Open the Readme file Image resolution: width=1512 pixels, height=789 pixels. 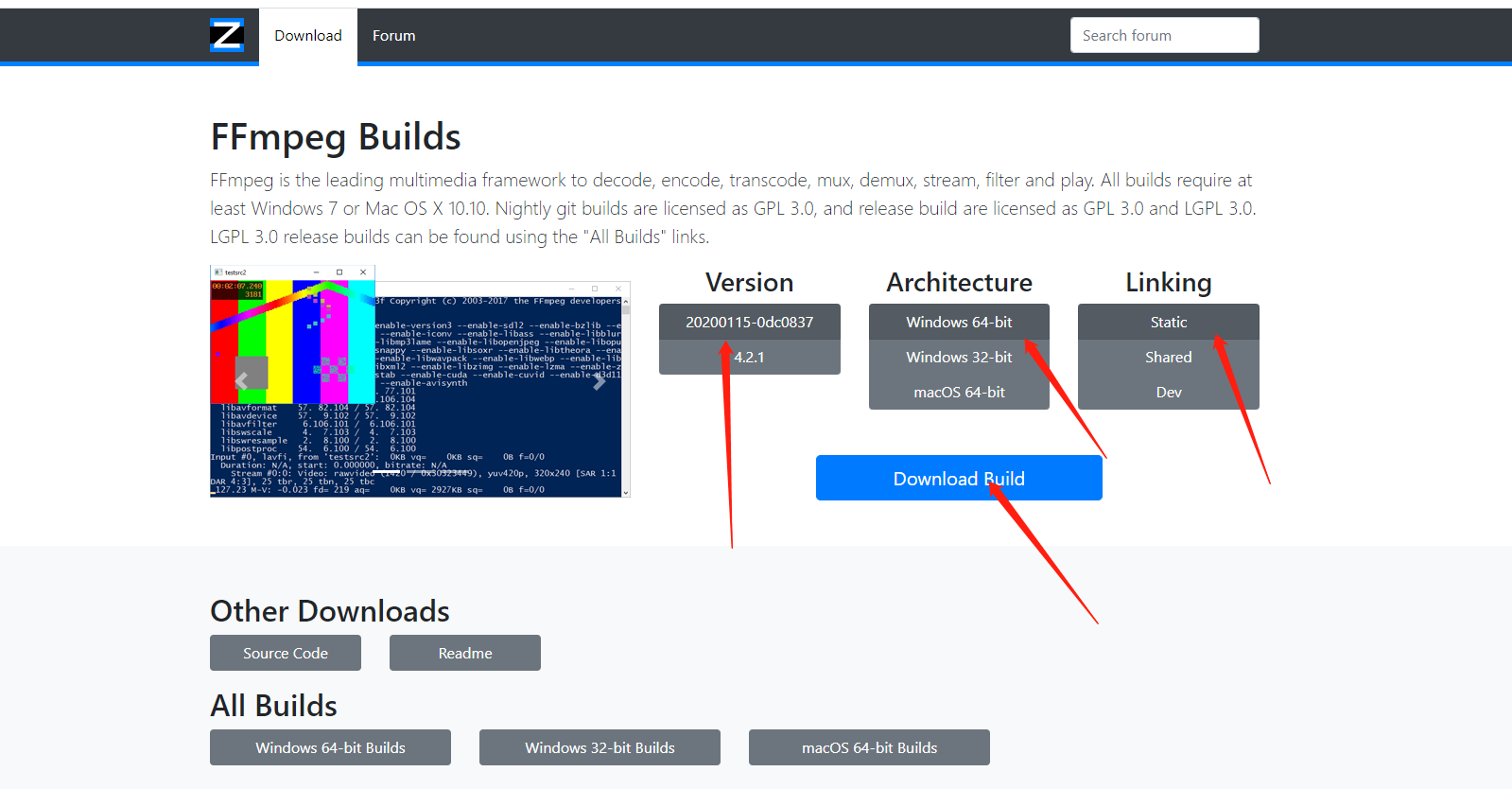(x=465, y=653)
